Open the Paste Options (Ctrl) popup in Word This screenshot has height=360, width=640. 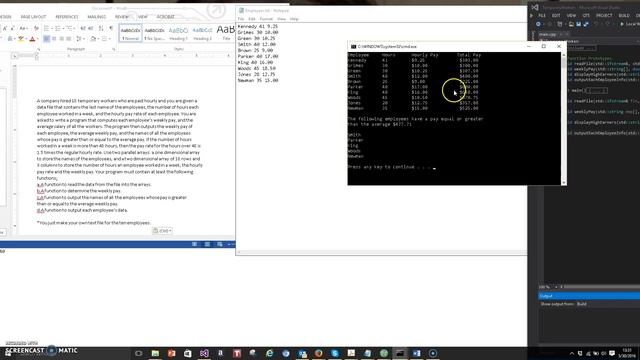[162, 231]
